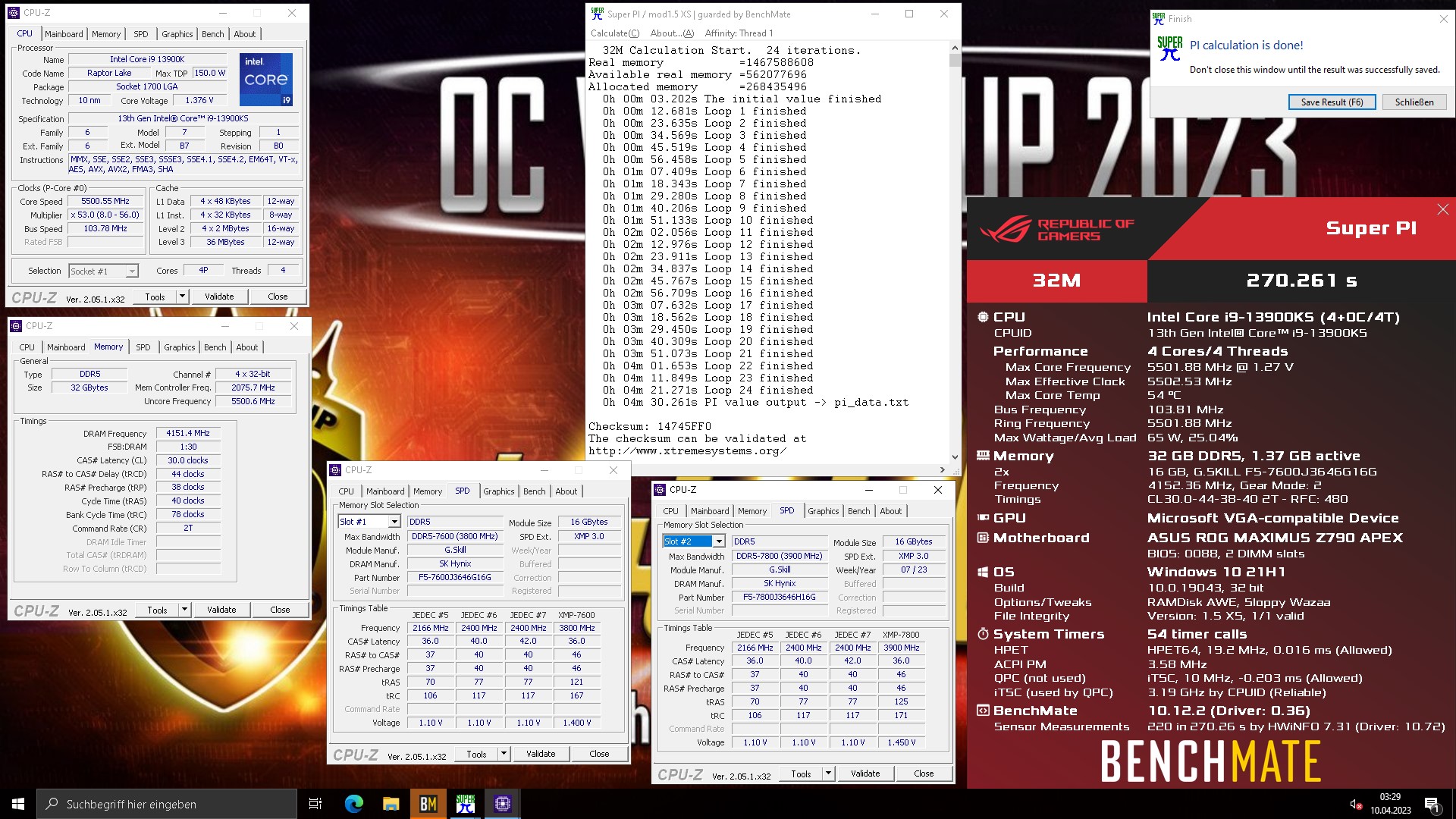Click the Core Speed 5500.55 MHz value
Image resolution: width=1456 pixels, height=819 pixels.
[x=105, y=202]
